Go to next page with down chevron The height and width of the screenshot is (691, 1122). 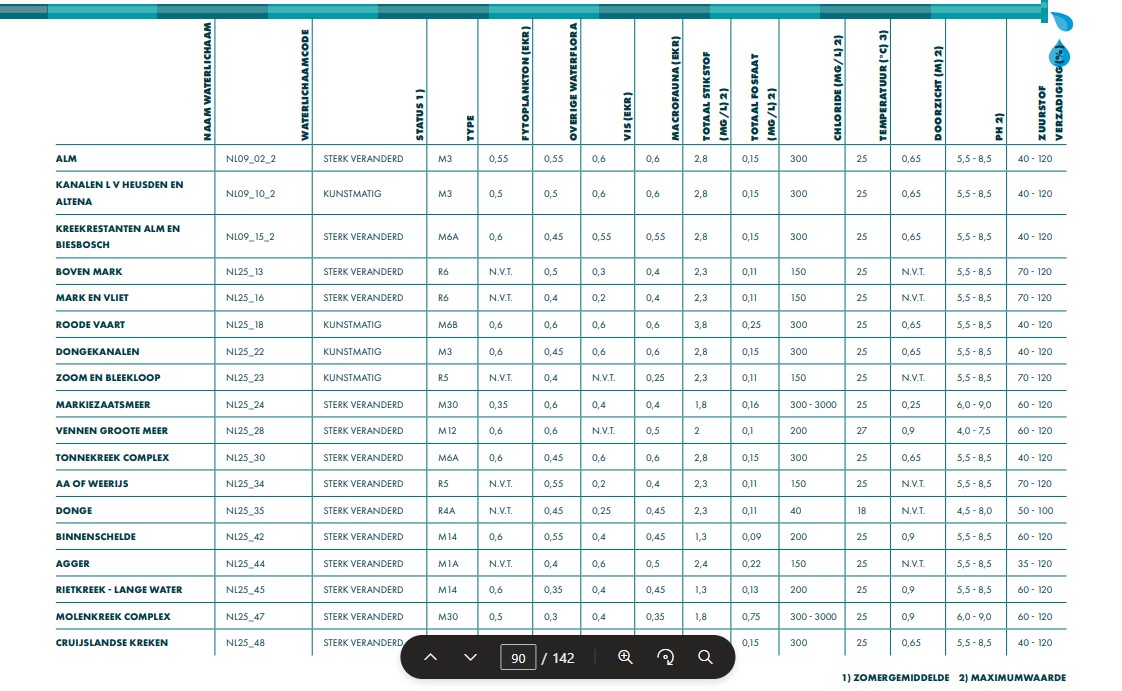471,657
